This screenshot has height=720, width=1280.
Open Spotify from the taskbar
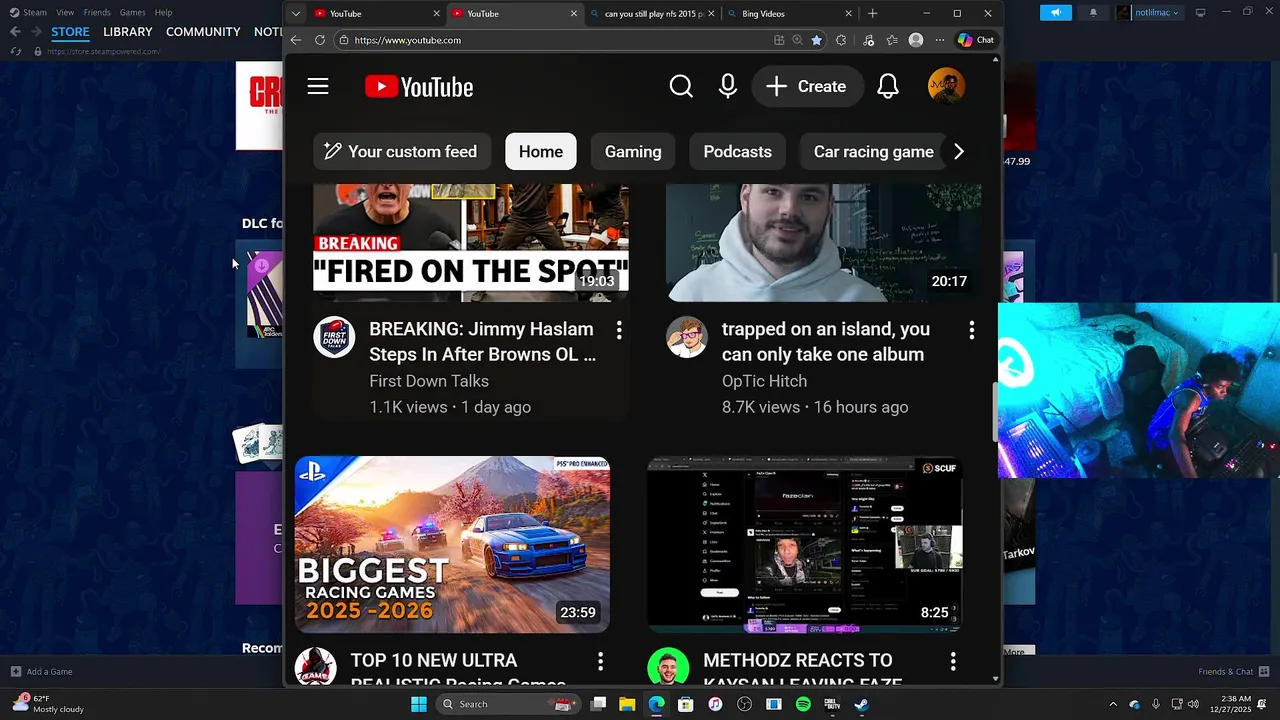click(x=803, y=704)
